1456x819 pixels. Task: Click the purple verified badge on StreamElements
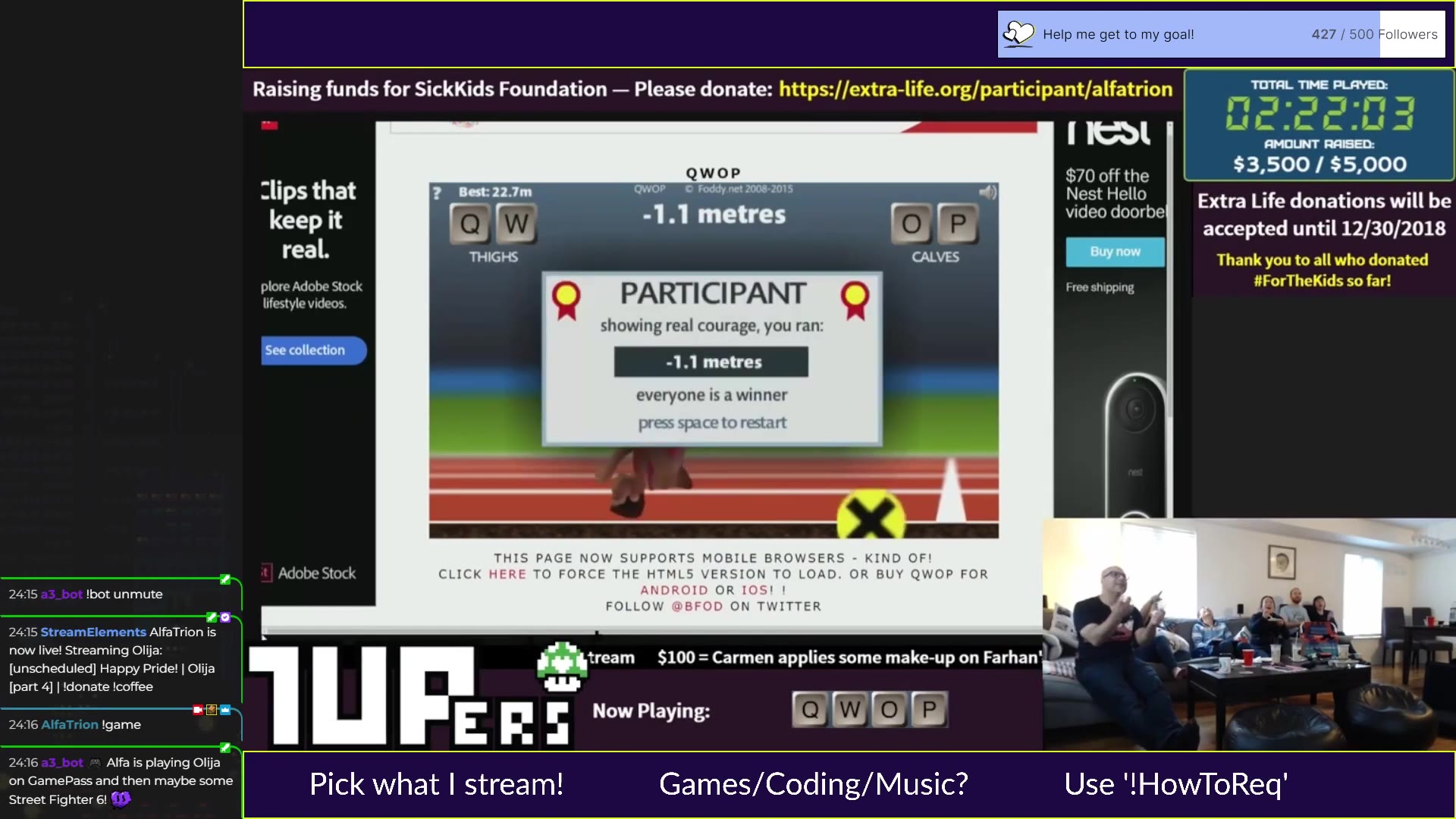[x=225, y=617]
